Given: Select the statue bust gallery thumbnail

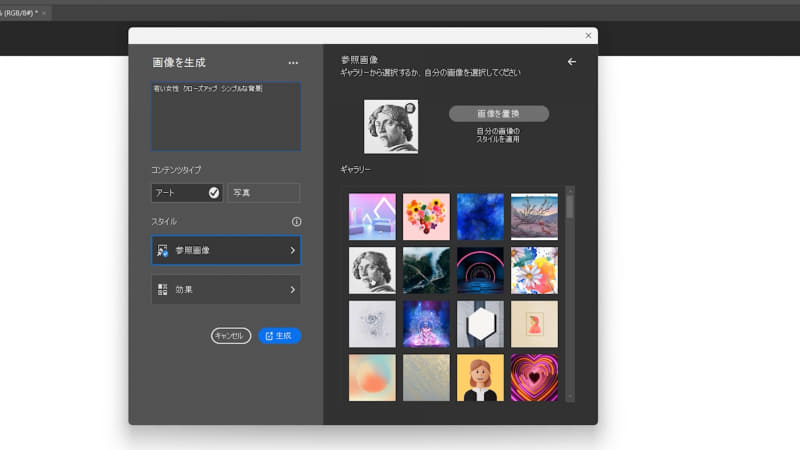Looking at the screenshot, I should [372, 270].
